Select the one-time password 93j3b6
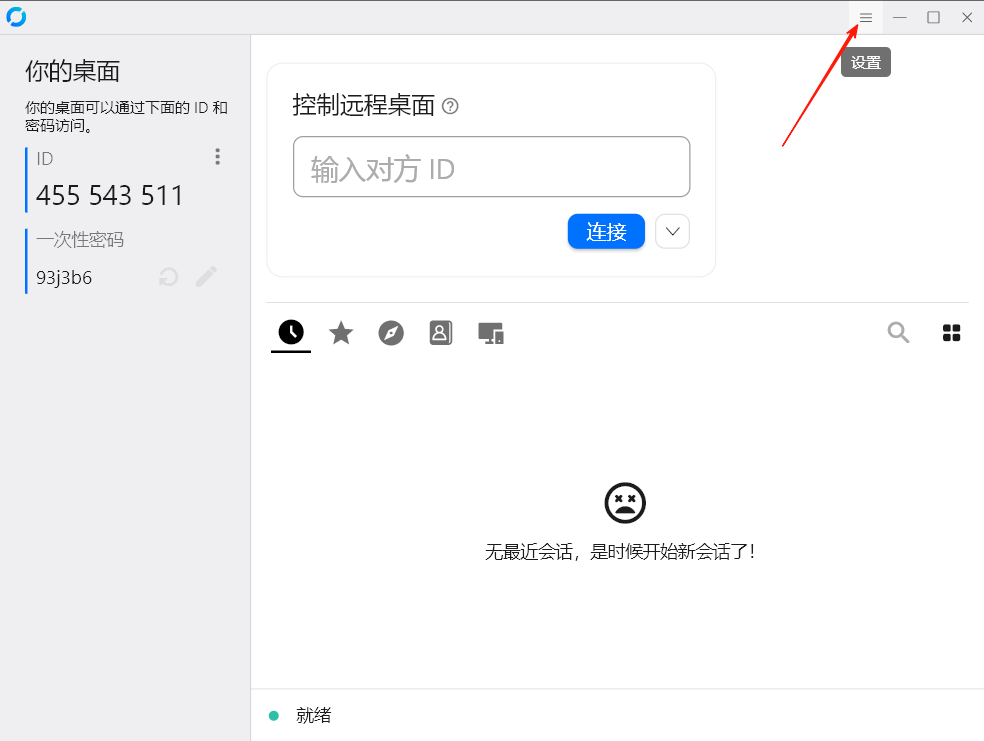Screen dimensions: 984x741 coord(64,277)
